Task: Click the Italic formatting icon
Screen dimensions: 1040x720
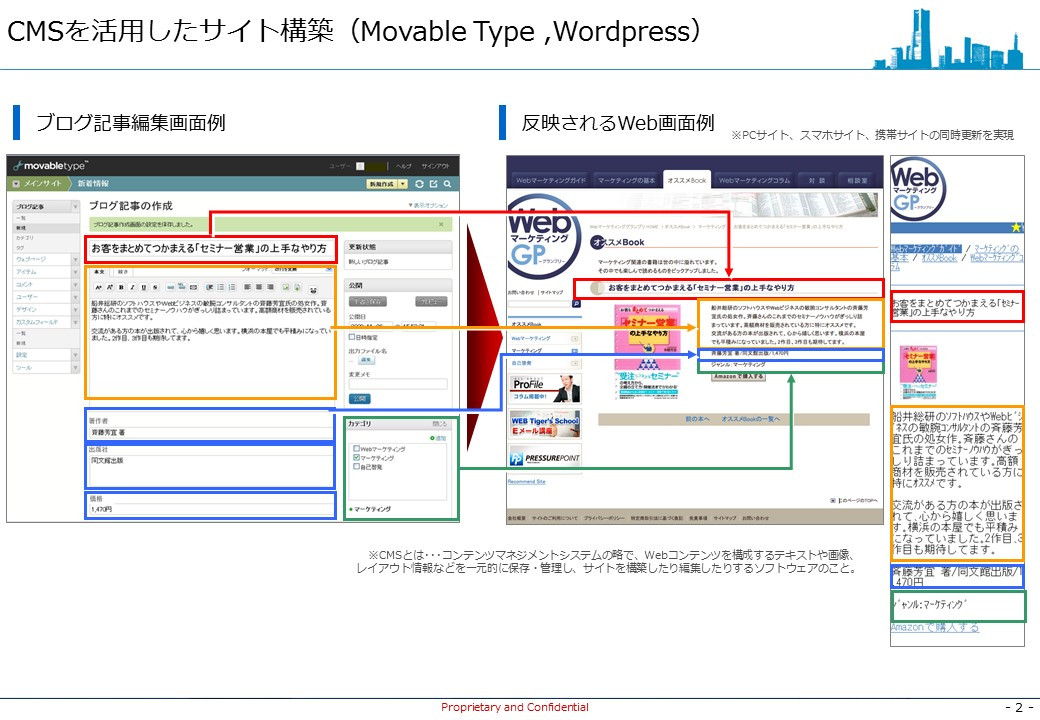Action: pos(132,287)
